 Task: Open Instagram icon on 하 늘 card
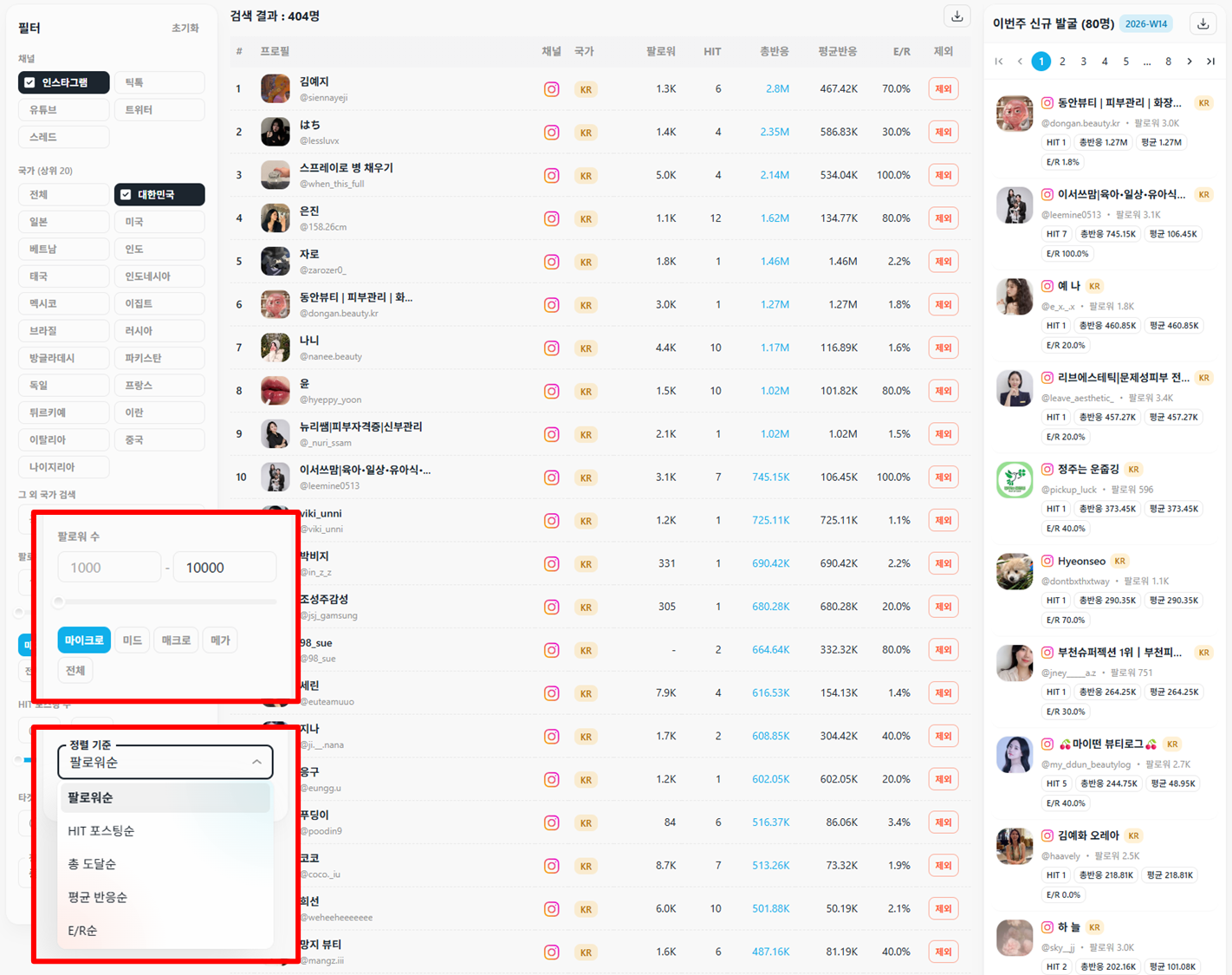tap(1047, 927)
